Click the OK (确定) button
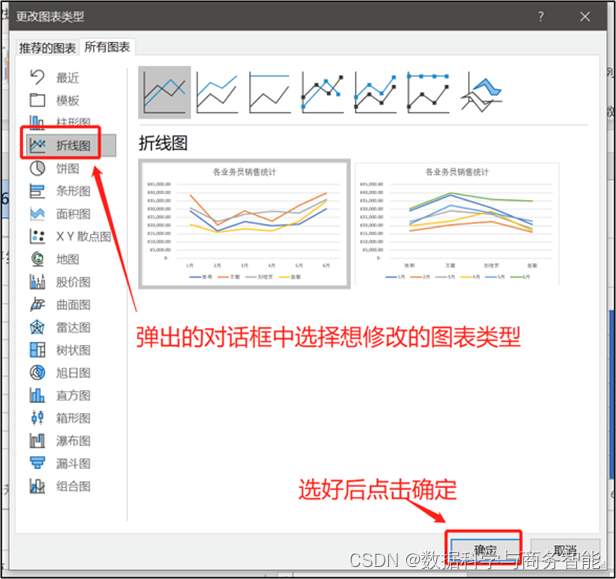The height and width of the screenshot is (579, 616). click(x=484, y=550)
